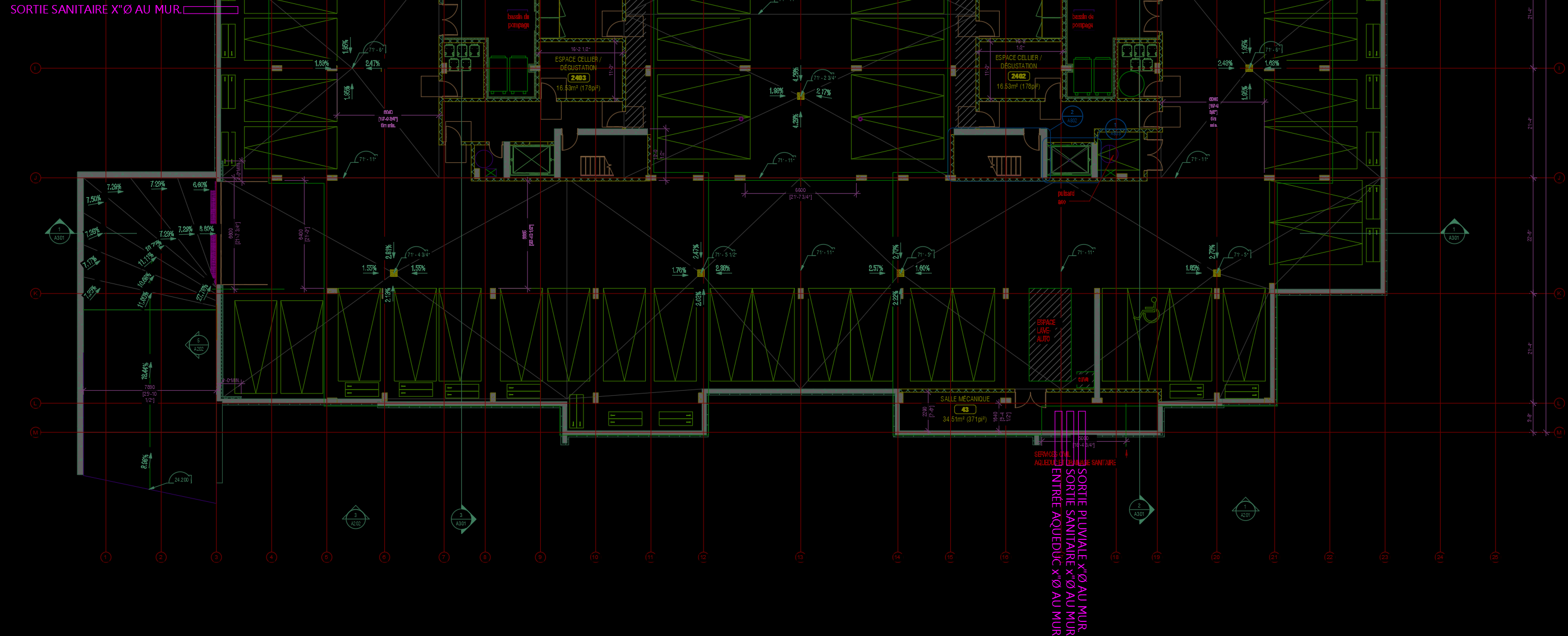This screenshot has height=636, width=1568.
Task: Select grid bubble 13 at the bottom
Action: click(x=800, y=557)
